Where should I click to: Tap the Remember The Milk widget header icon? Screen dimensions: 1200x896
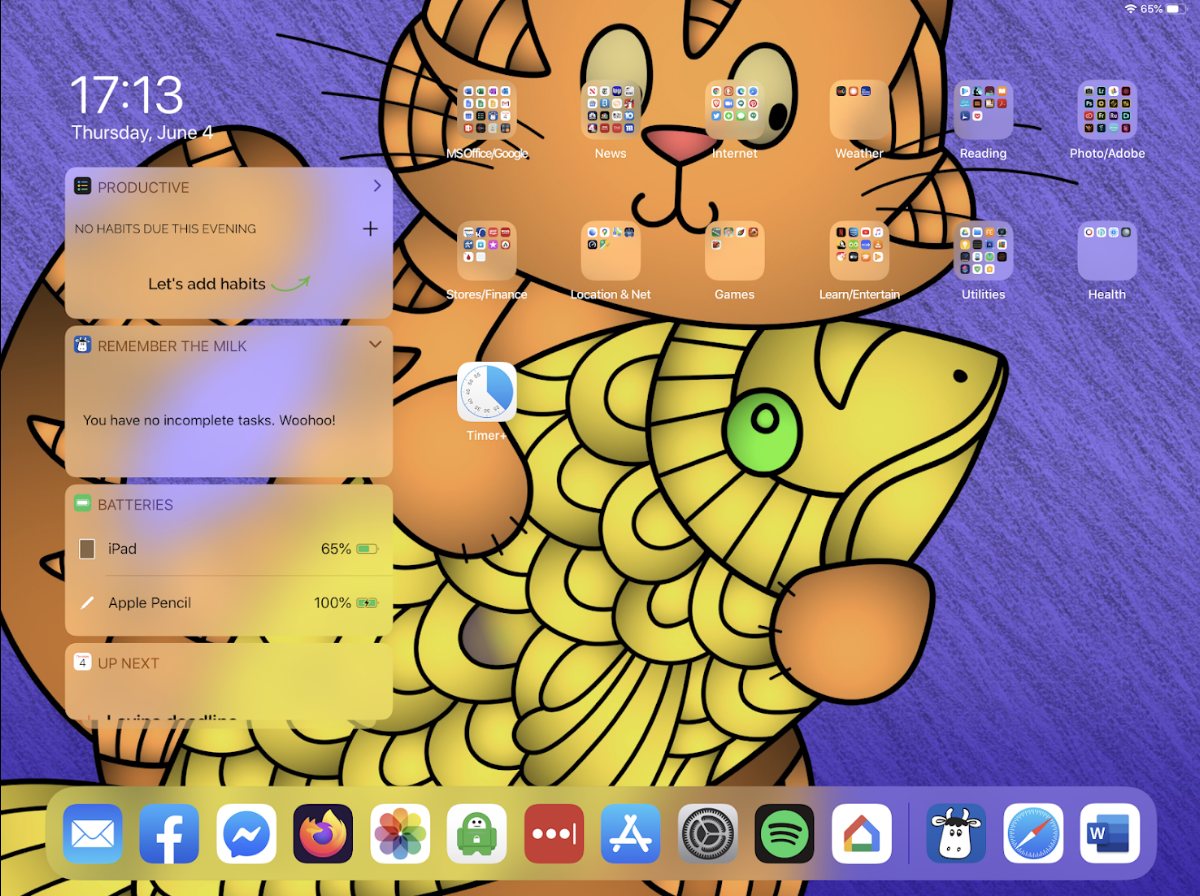point(83,345)
